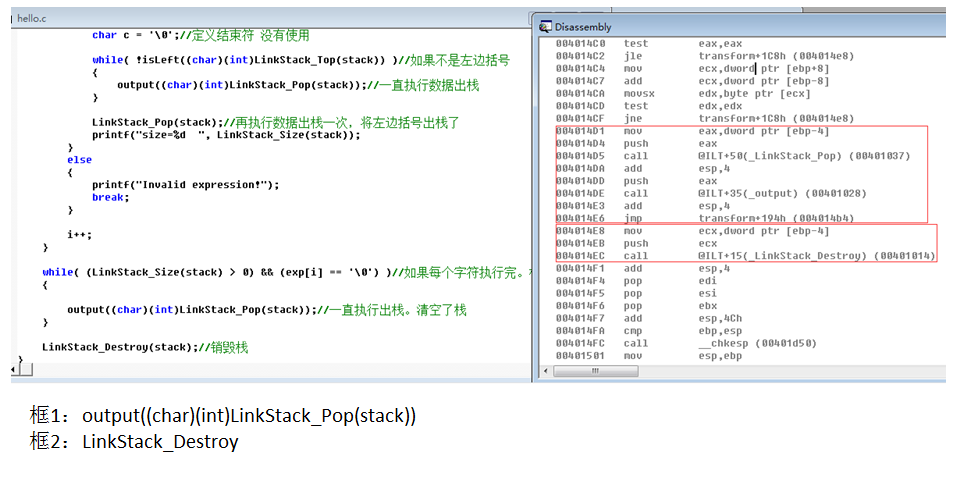Click the Disassembly horizontal scrollbar thumb
This screenshot has height=478, width=965.
[595, 371]
